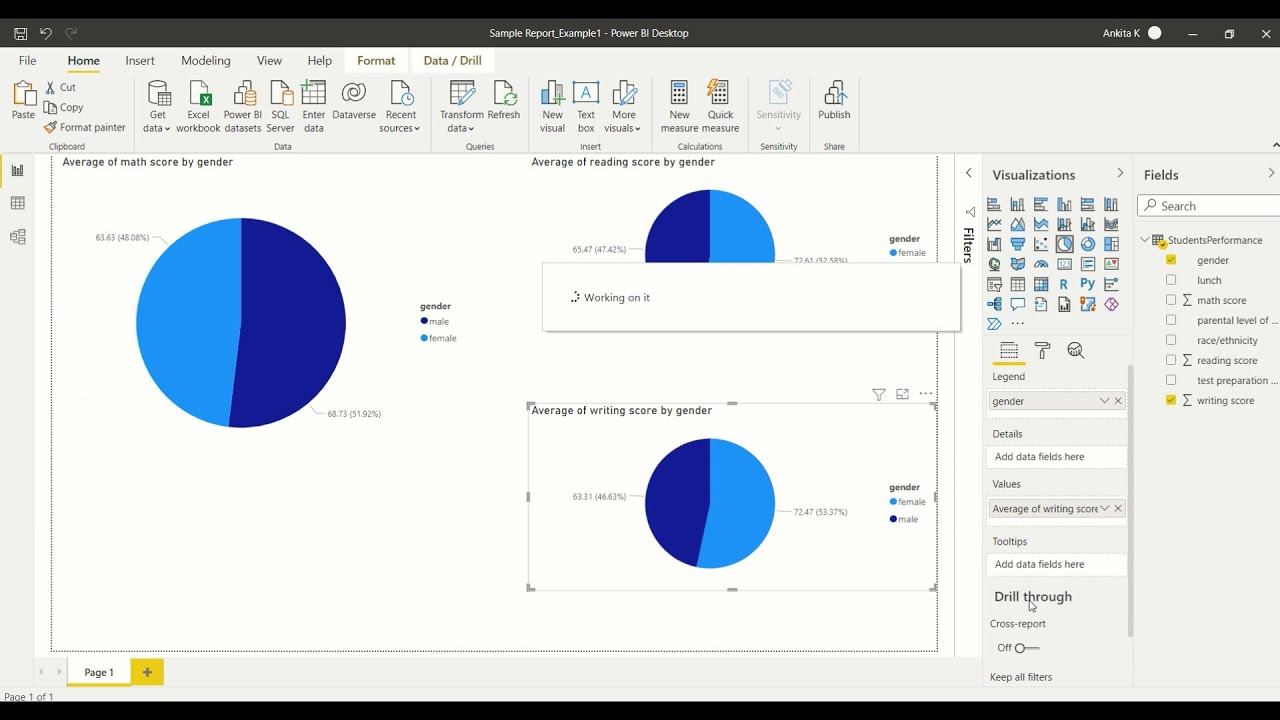Switch to the Insert ribbon tab
1280x720 pixels.
(140, 61)
